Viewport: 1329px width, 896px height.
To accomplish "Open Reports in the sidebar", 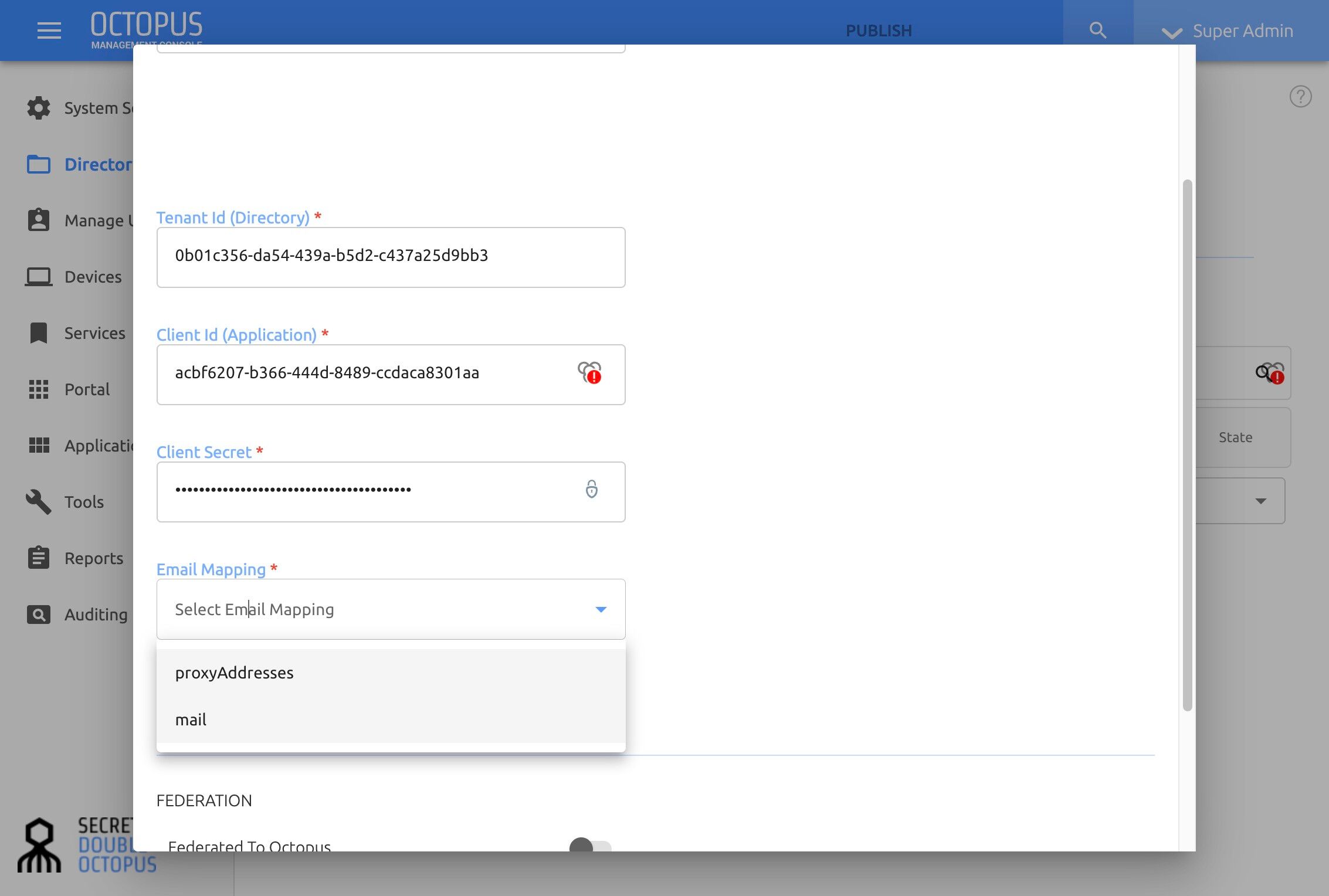I will tap(94, 558).
